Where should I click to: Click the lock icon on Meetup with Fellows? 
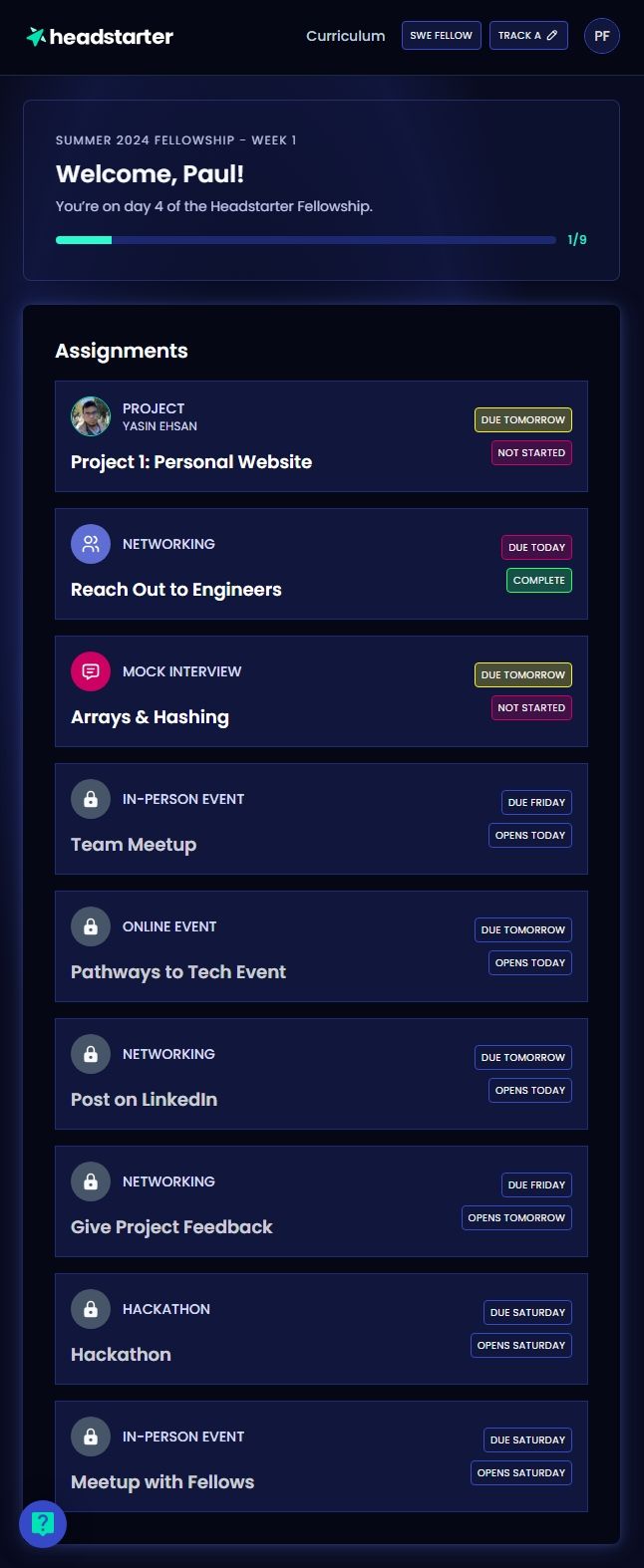(91, 1437)
